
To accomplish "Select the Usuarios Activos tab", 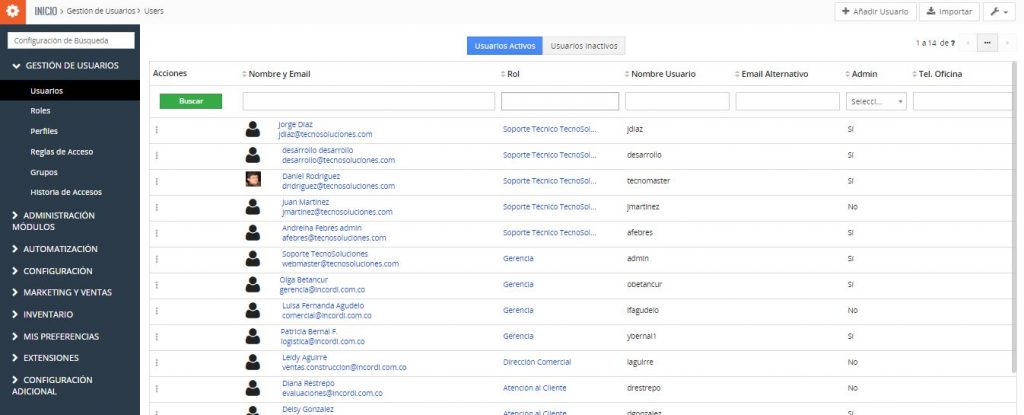I will [x=506, y=46].
